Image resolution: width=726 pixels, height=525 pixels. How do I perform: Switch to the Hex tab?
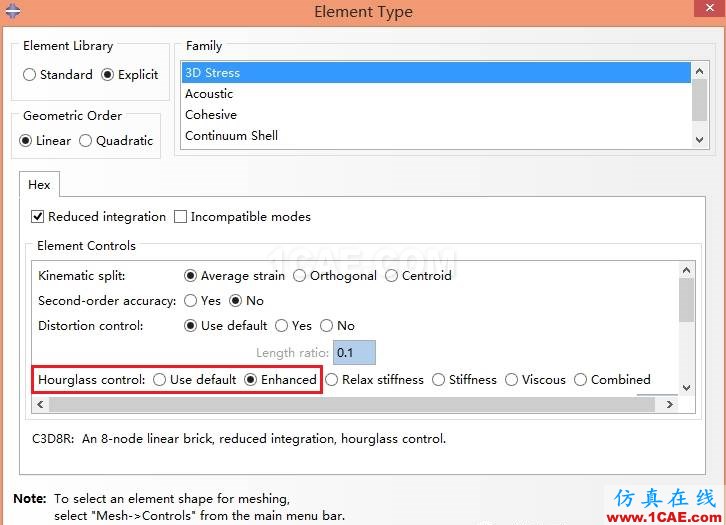39,185
